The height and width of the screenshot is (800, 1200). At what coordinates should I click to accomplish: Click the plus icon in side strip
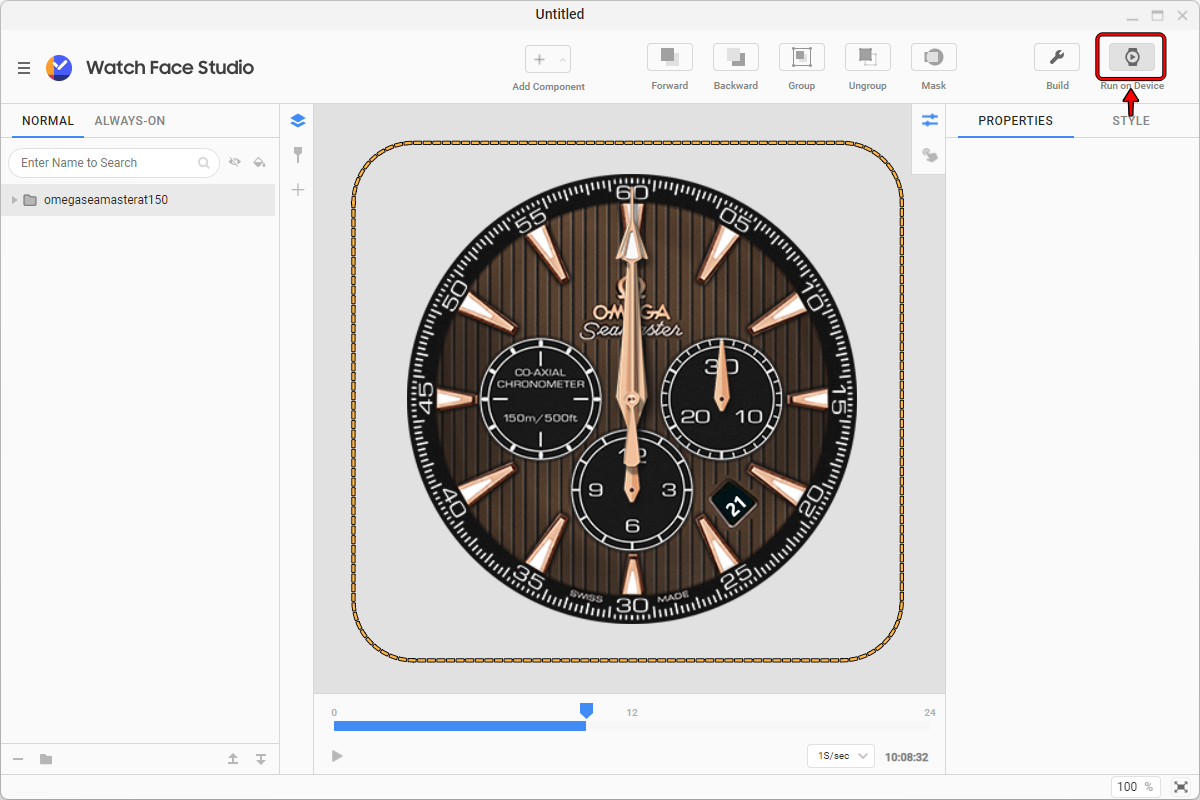click(x=297, y=190)
